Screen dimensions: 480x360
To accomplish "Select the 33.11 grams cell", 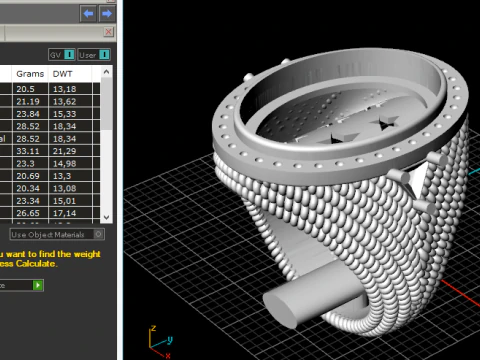I will tap(30, 151).
